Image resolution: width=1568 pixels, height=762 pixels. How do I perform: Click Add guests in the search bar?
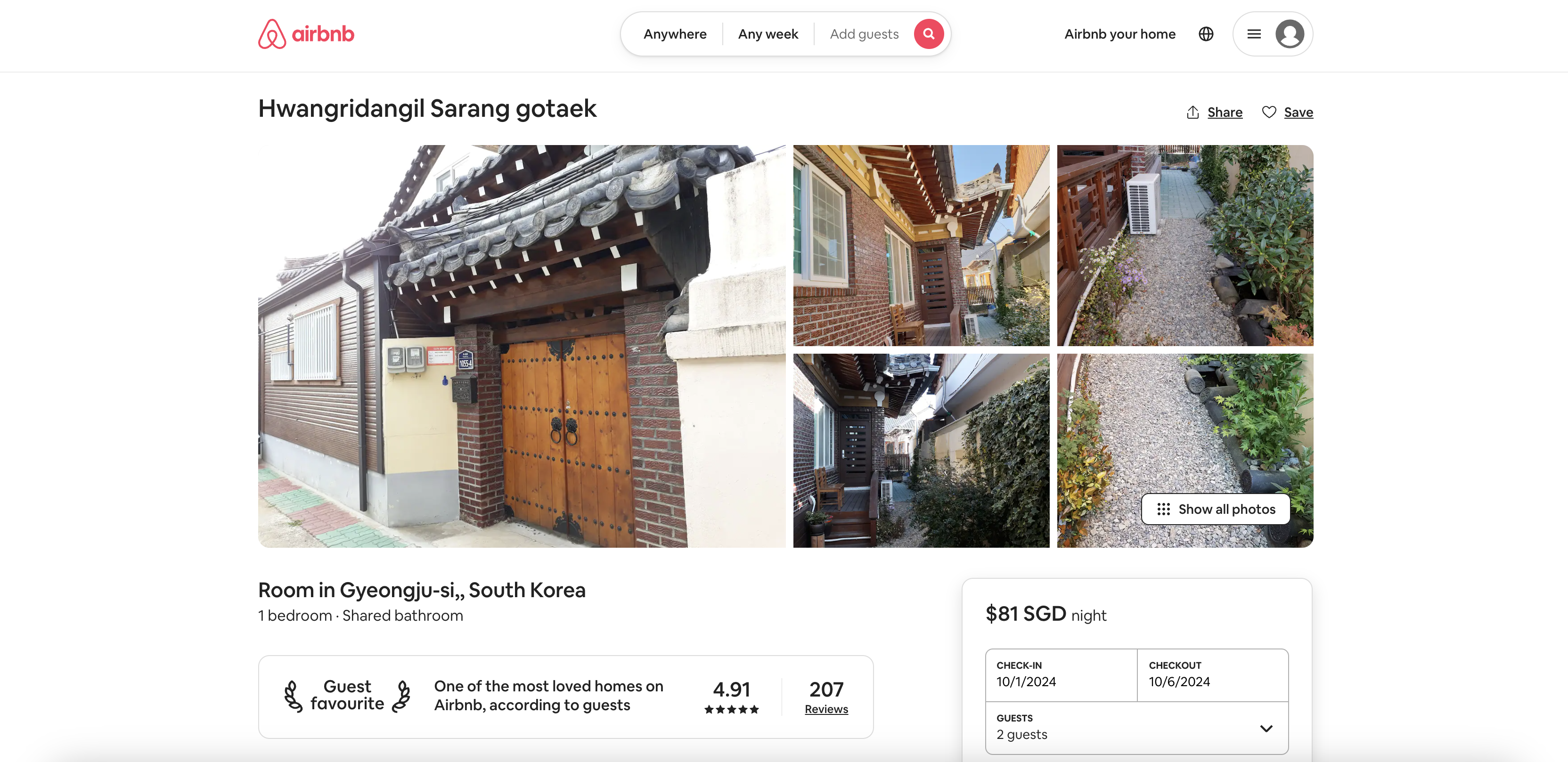tap(864, 34)
